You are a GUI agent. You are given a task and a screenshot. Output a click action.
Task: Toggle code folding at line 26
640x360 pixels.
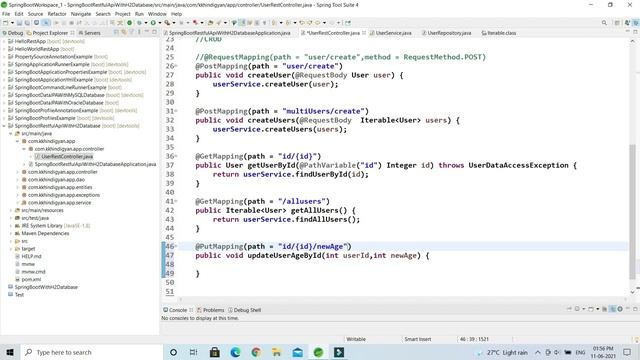pos(176,66)
